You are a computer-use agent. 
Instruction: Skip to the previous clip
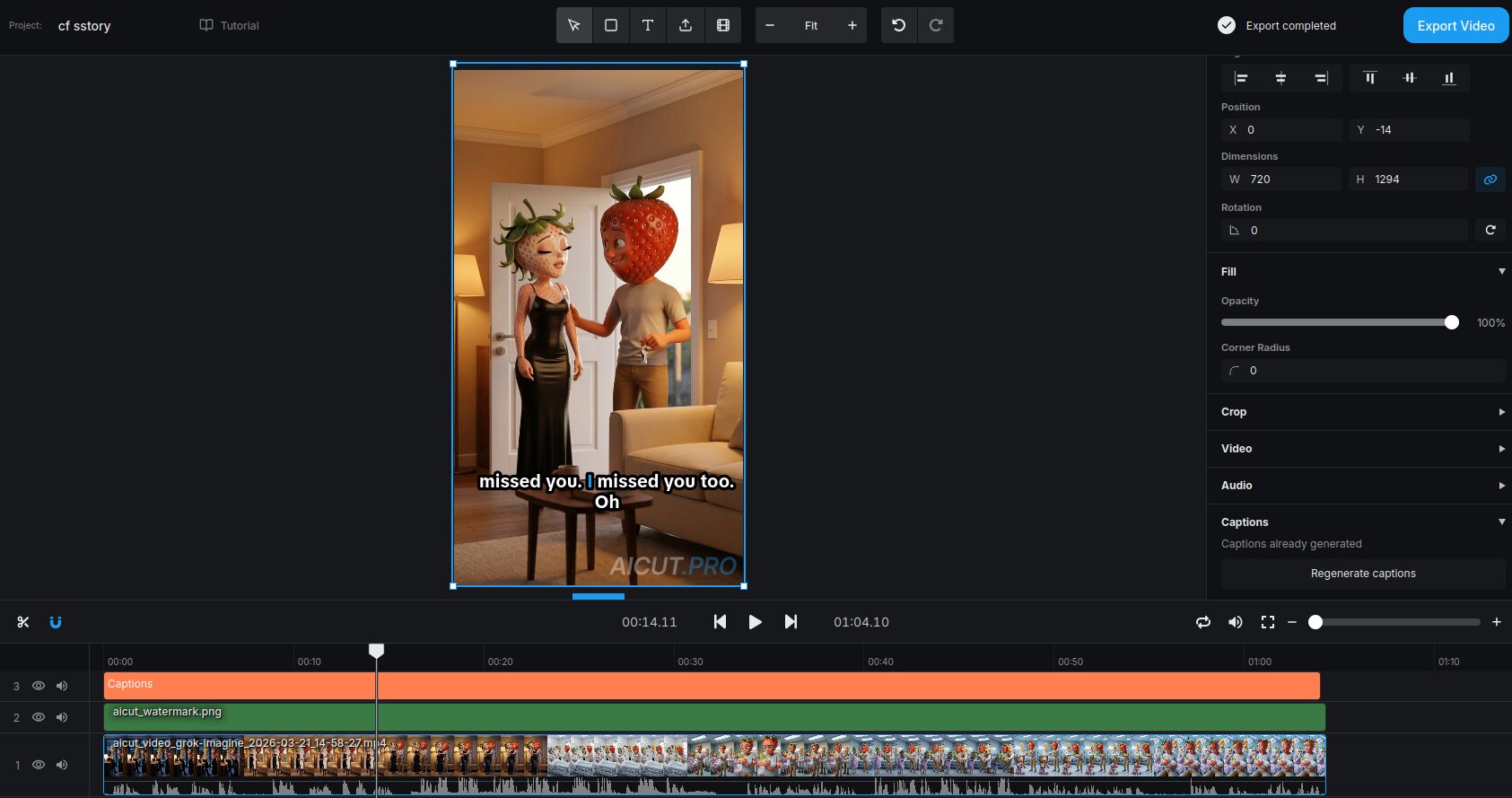pyautogui.click(x=720, y=622)
